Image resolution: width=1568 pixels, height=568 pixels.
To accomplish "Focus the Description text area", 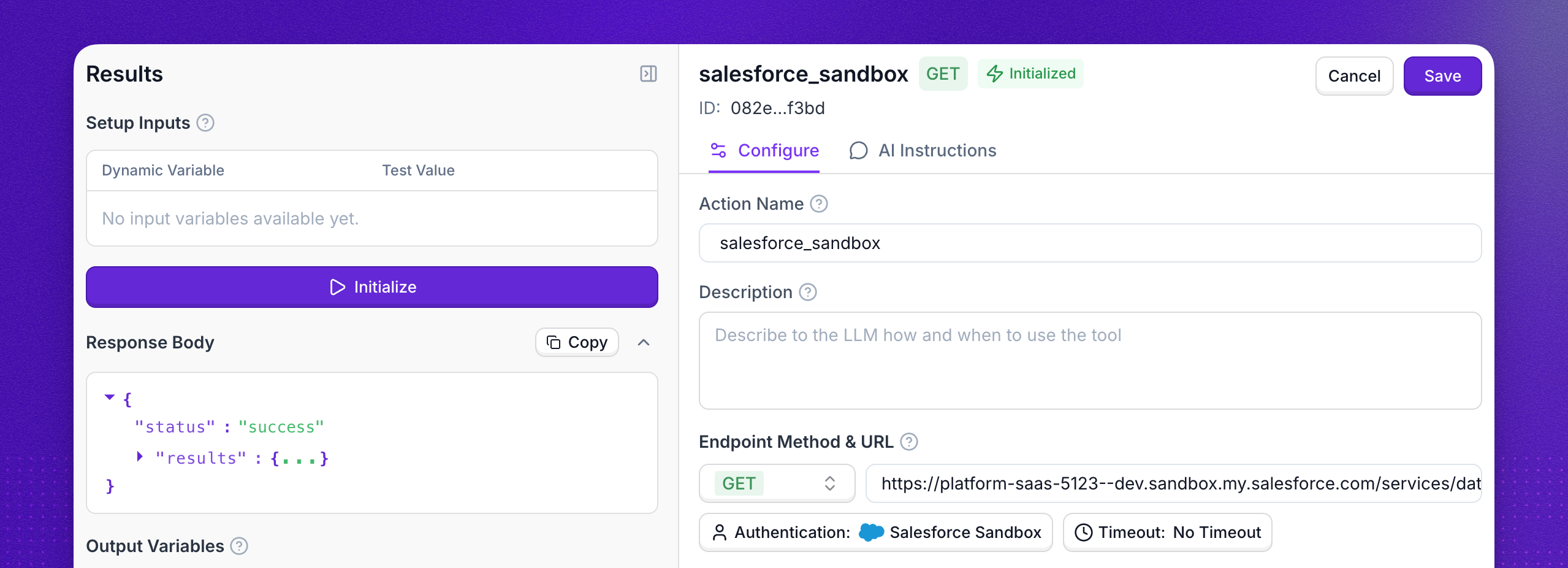I will coord(1090,361).
